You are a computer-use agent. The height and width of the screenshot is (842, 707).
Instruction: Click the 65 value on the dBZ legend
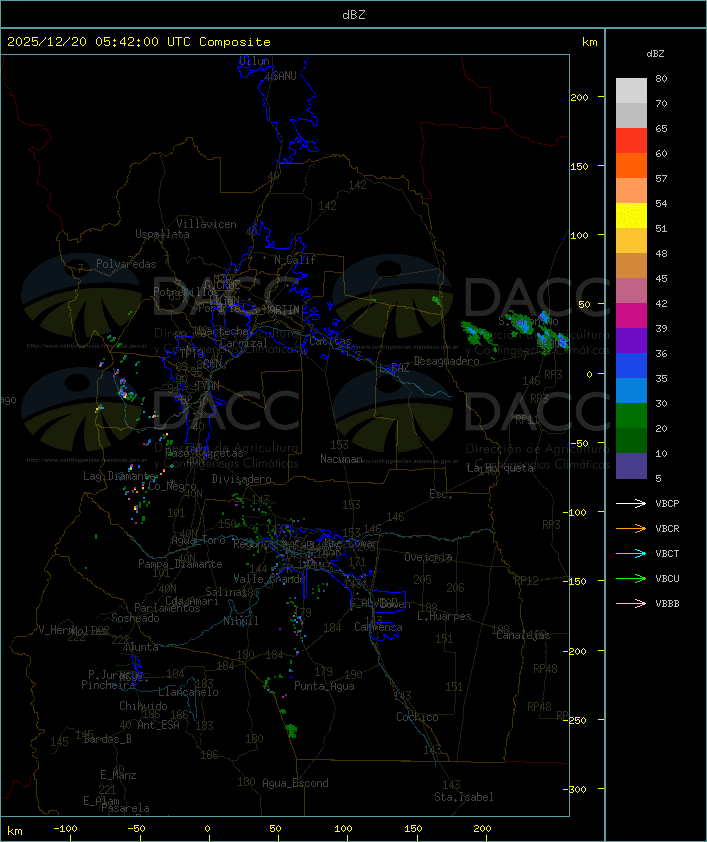[661, 128]
